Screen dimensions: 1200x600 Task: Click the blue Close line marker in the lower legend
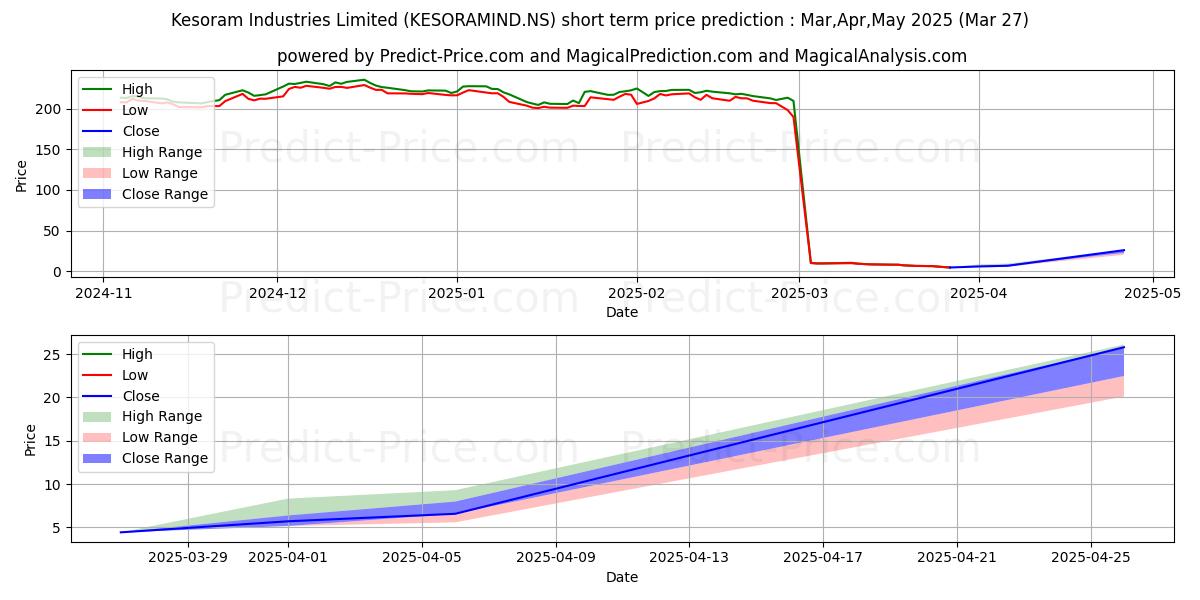point(99,396)
